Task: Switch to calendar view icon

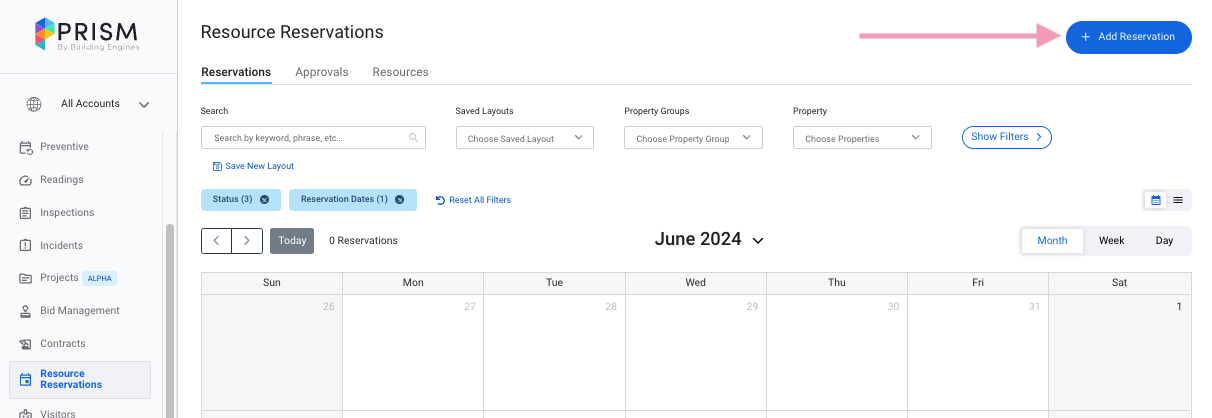Action: [x=1156, y=200]
